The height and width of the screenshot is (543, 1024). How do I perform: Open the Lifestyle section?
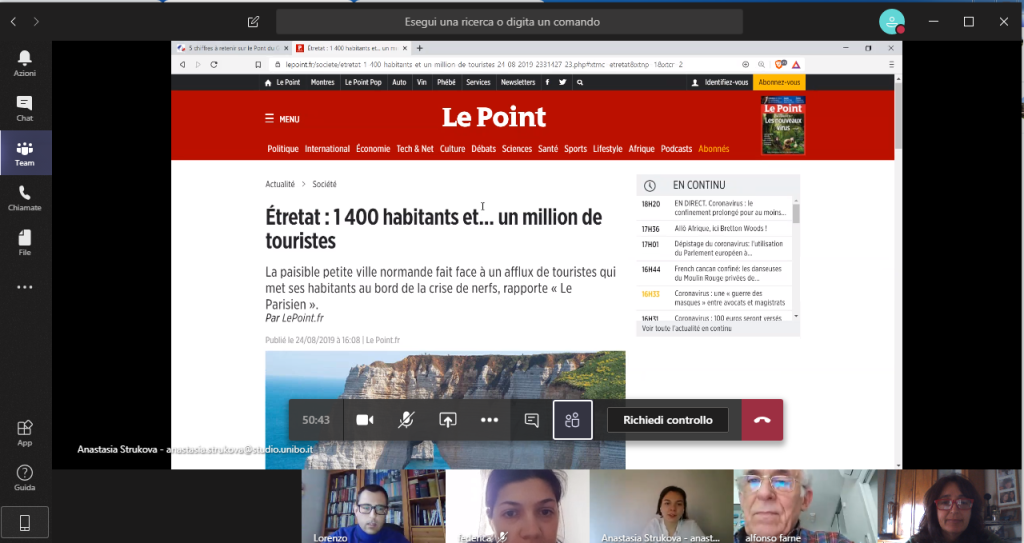point(607,149)
